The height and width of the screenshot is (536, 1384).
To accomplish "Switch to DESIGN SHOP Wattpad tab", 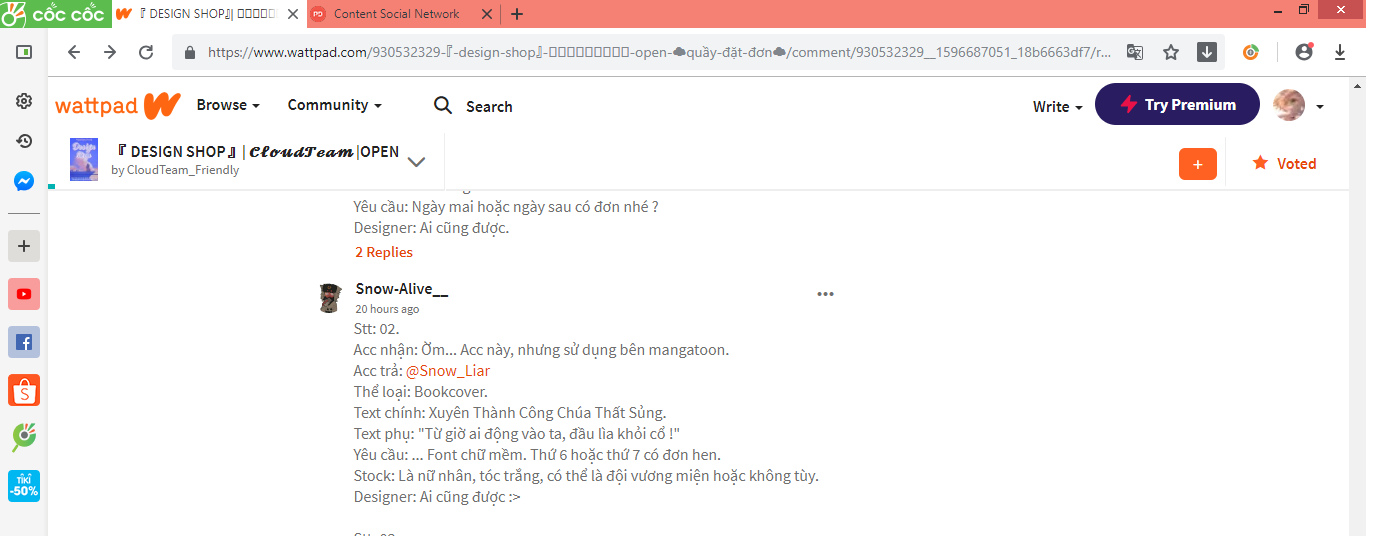I will click(205, 14).
